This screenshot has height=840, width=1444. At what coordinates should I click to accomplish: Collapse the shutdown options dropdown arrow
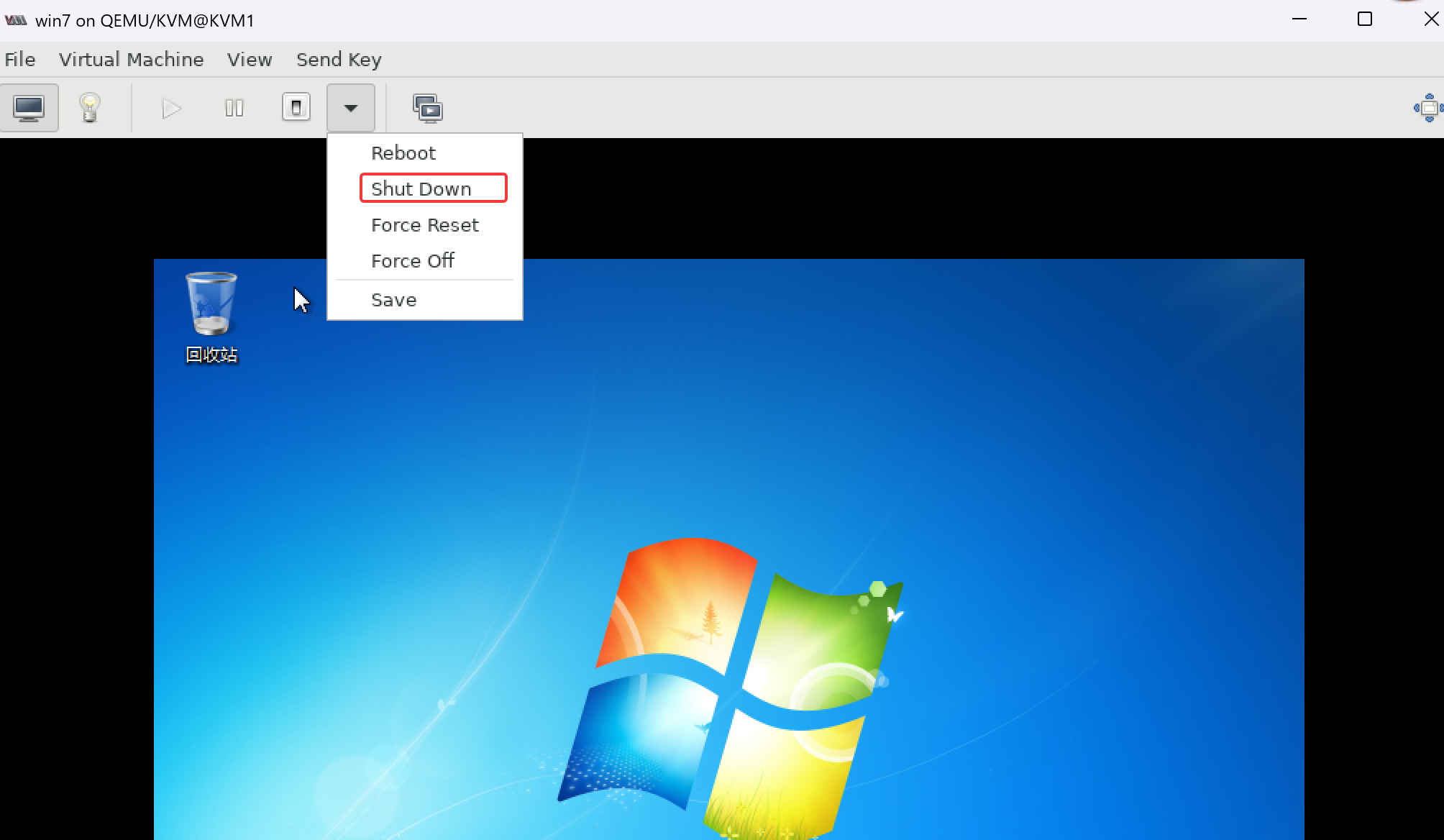pos(351,108)
